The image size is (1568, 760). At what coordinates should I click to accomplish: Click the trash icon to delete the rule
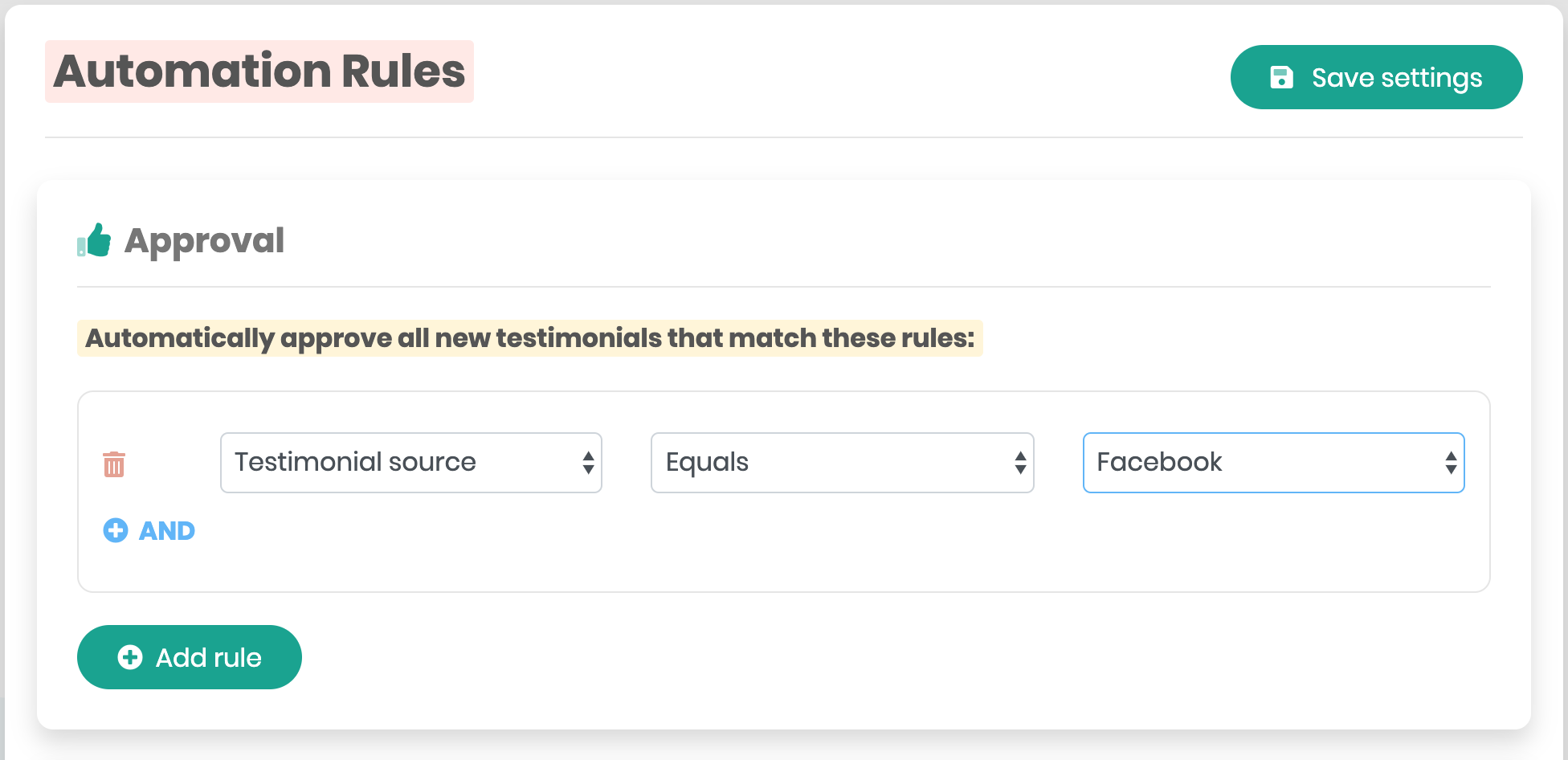click(x=114, y=464)
